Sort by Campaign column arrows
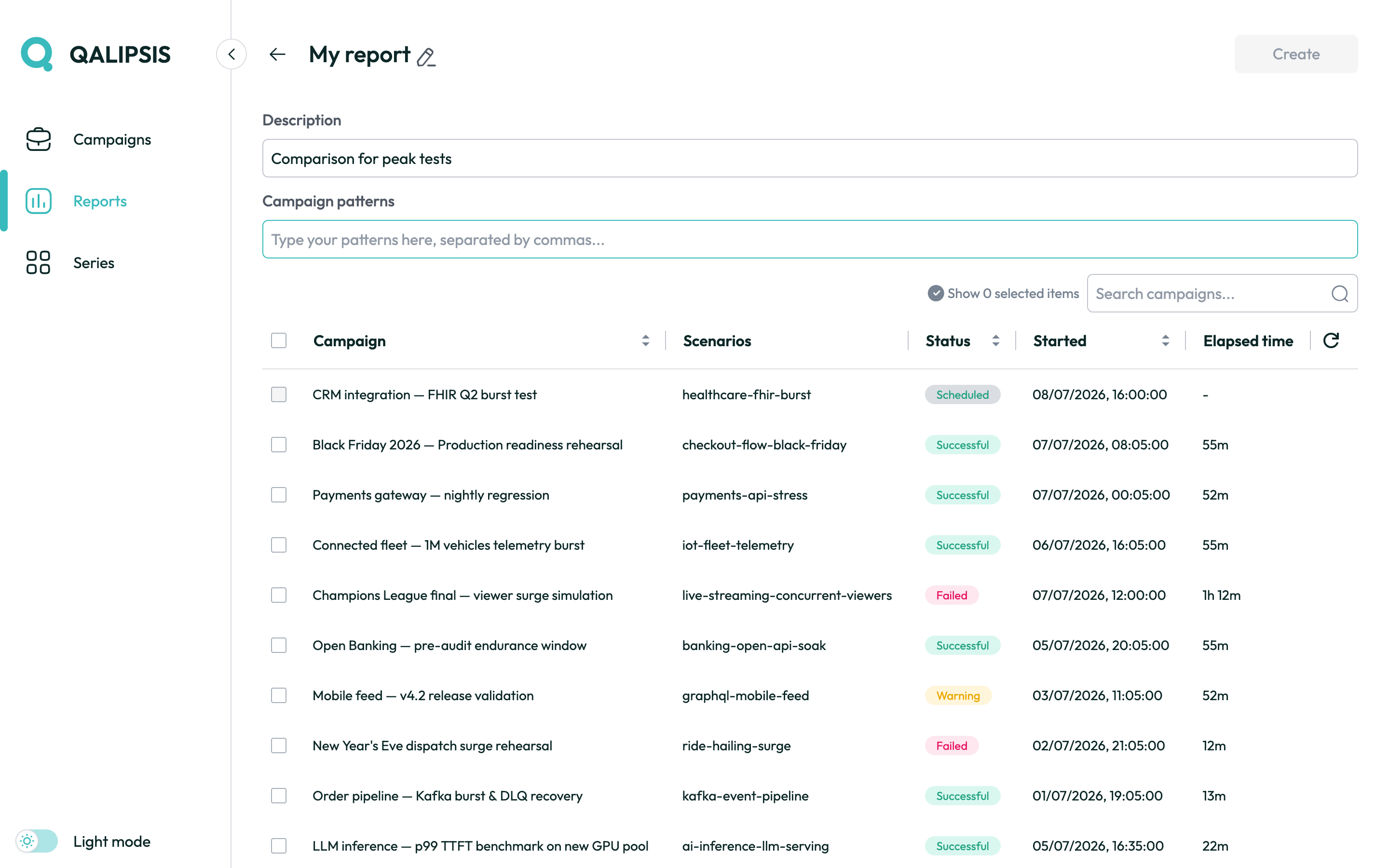 pos(646,340)
